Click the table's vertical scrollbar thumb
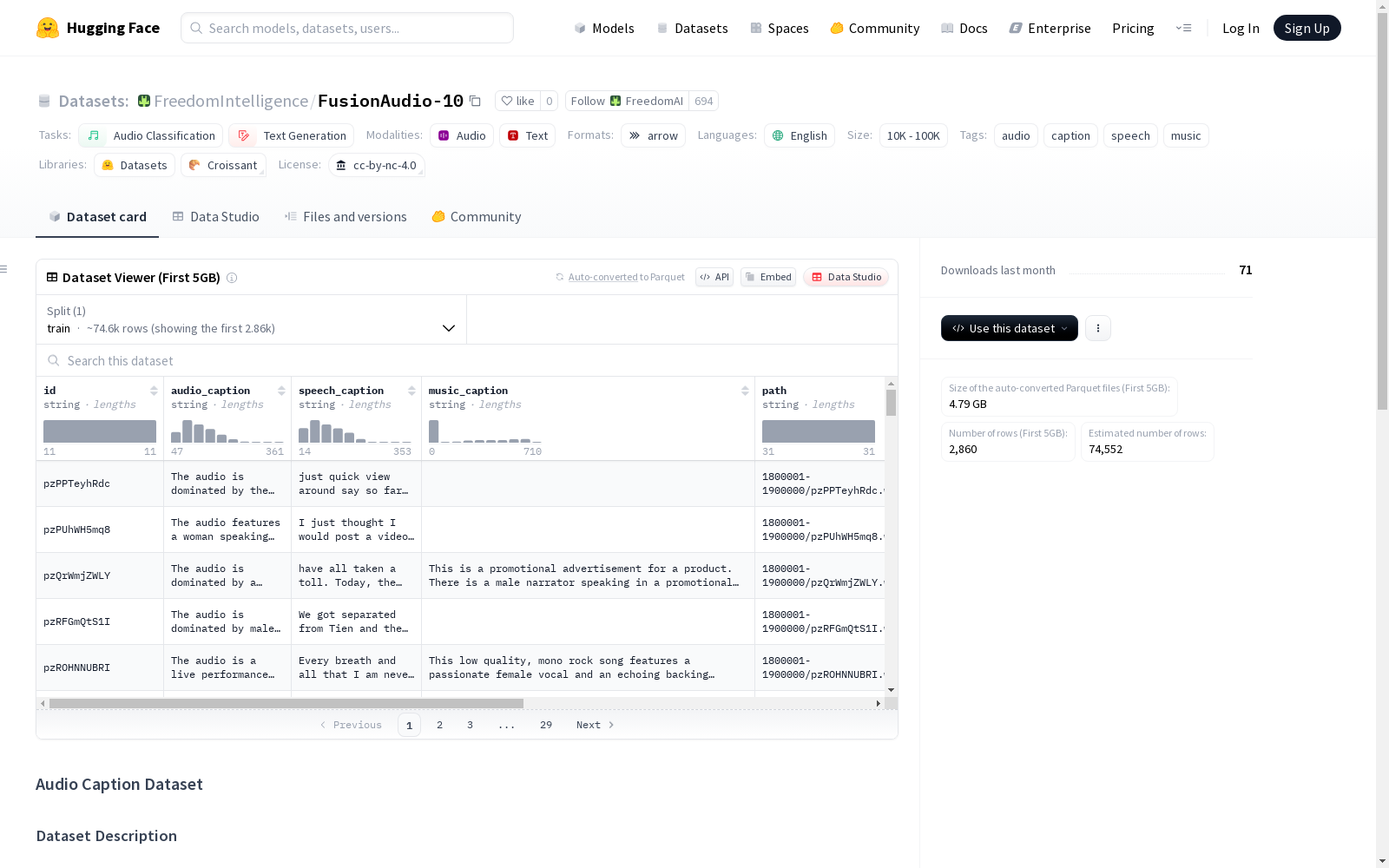 pyautogui.click(x=891, y=403)
